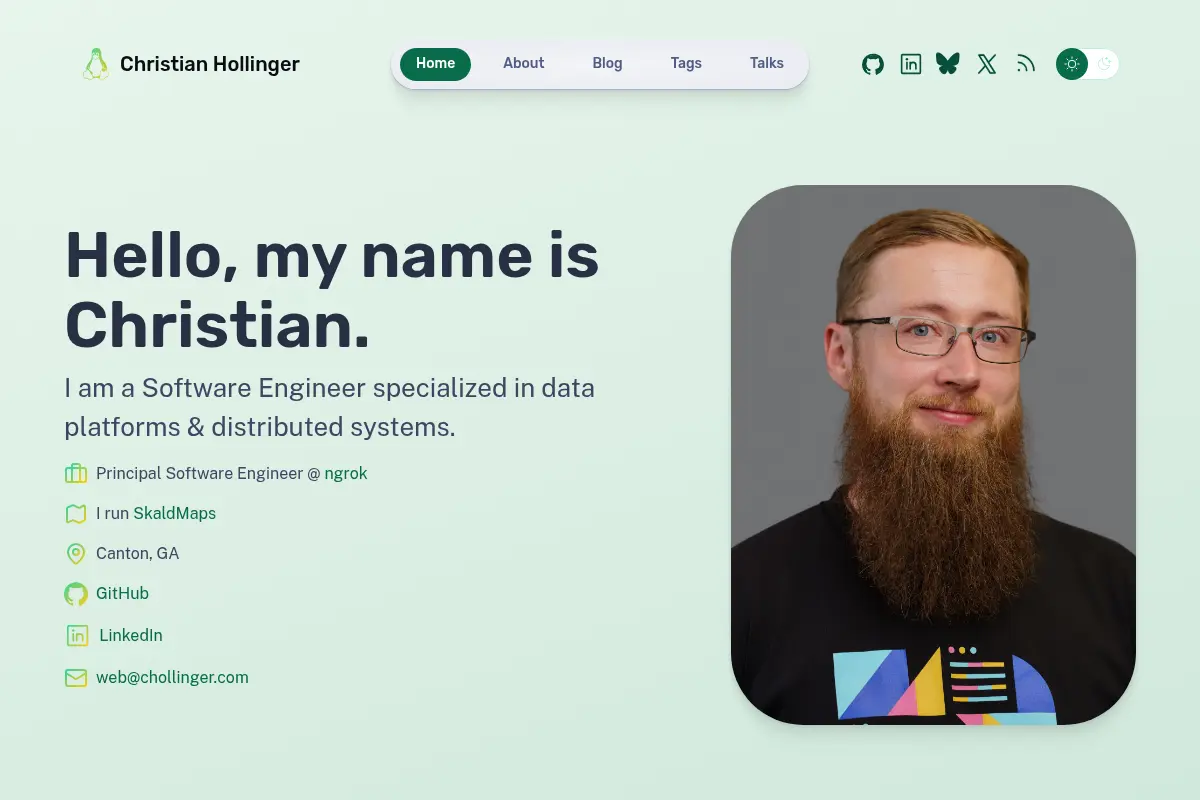Click the envelope email icon
Viewport: 1200px width, 800px height.
pyautogui.click(x=76, y=678)
